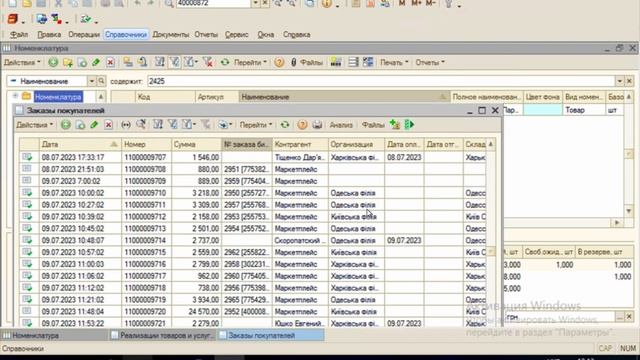This screenshot has width=640, height=360.
Task: Open Отчеты dropdown in Номенклатура toolbar
Action: pos(430,62)
